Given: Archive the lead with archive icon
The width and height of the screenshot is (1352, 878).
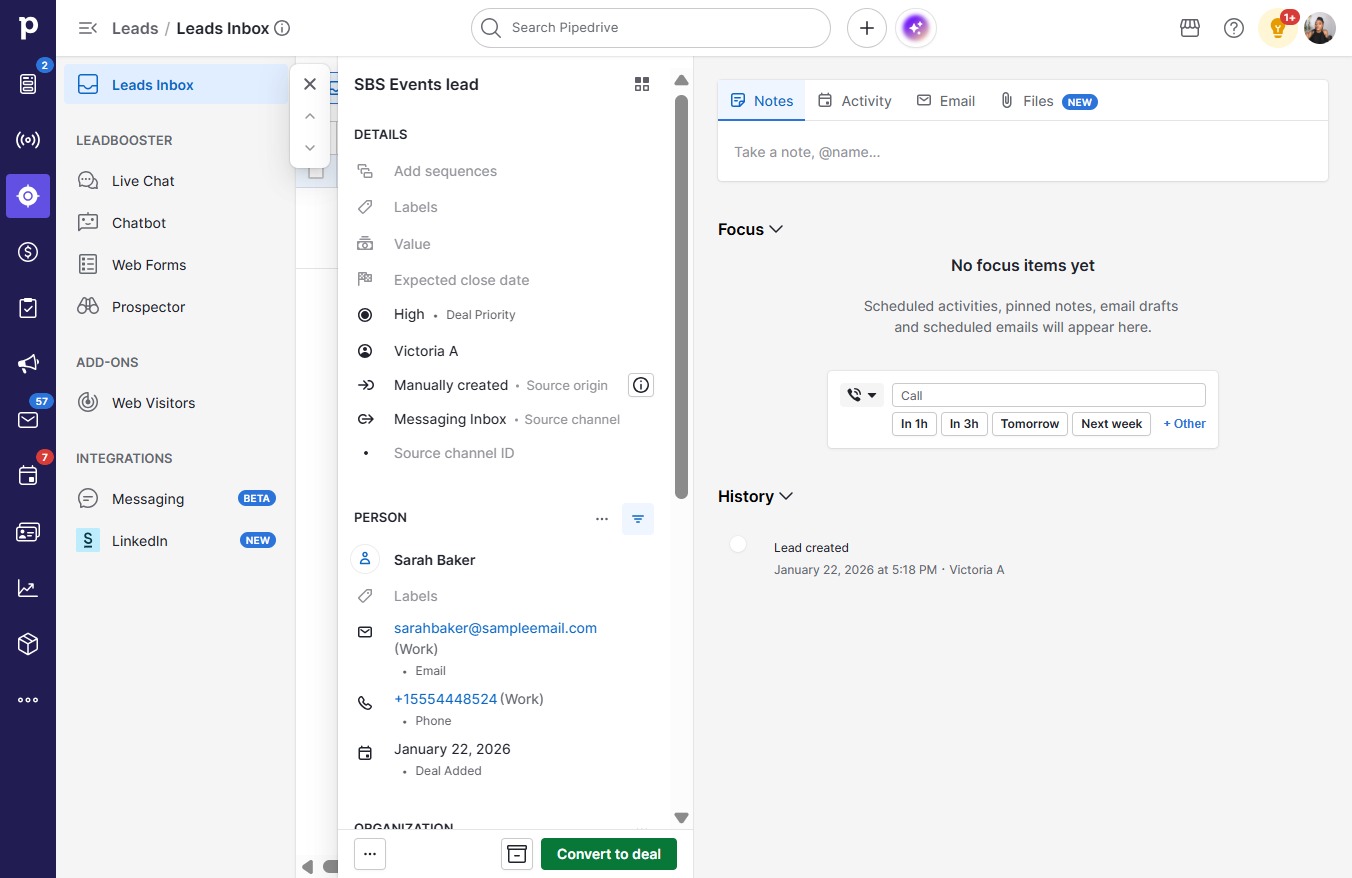Looking at the screenshot, I should click(517, 854).
